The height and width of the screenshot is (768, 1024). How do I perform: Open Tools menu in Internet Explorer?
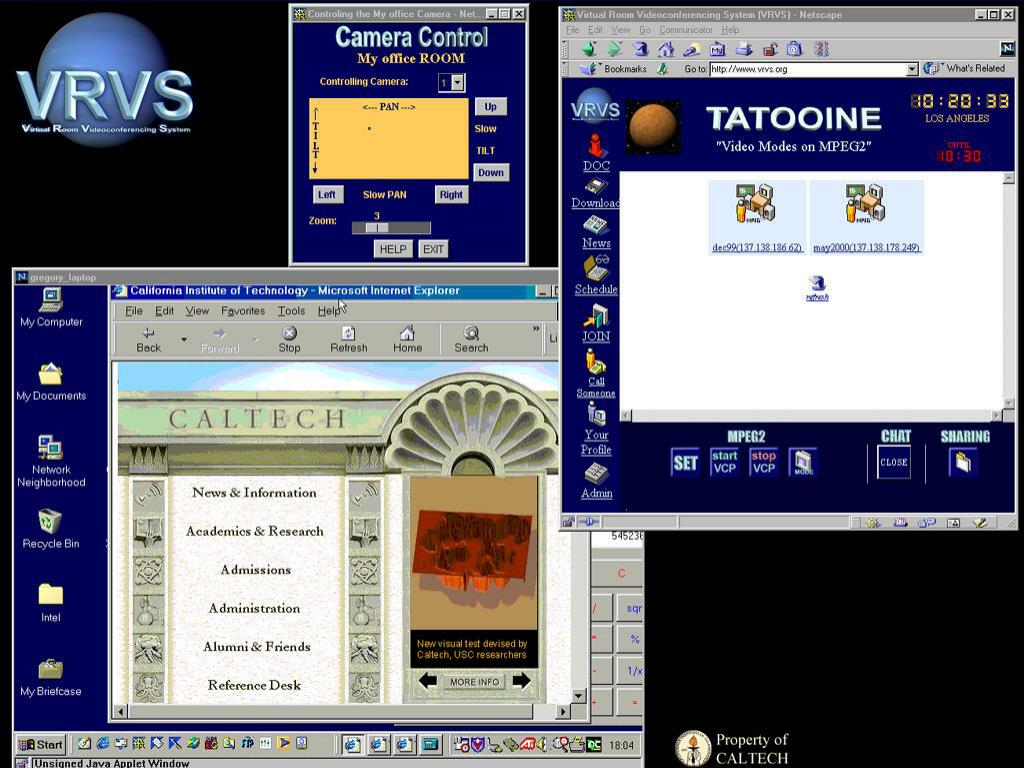coord(291,311)
